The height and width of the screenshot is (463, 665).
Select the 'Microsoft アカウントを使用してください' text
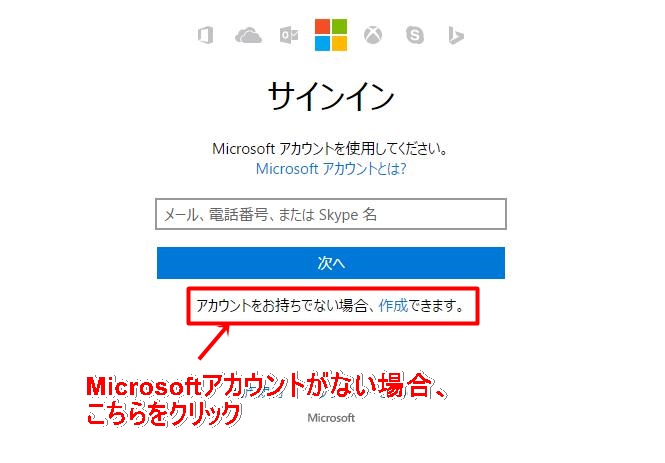pyautogui.click(x=330, y=148)
